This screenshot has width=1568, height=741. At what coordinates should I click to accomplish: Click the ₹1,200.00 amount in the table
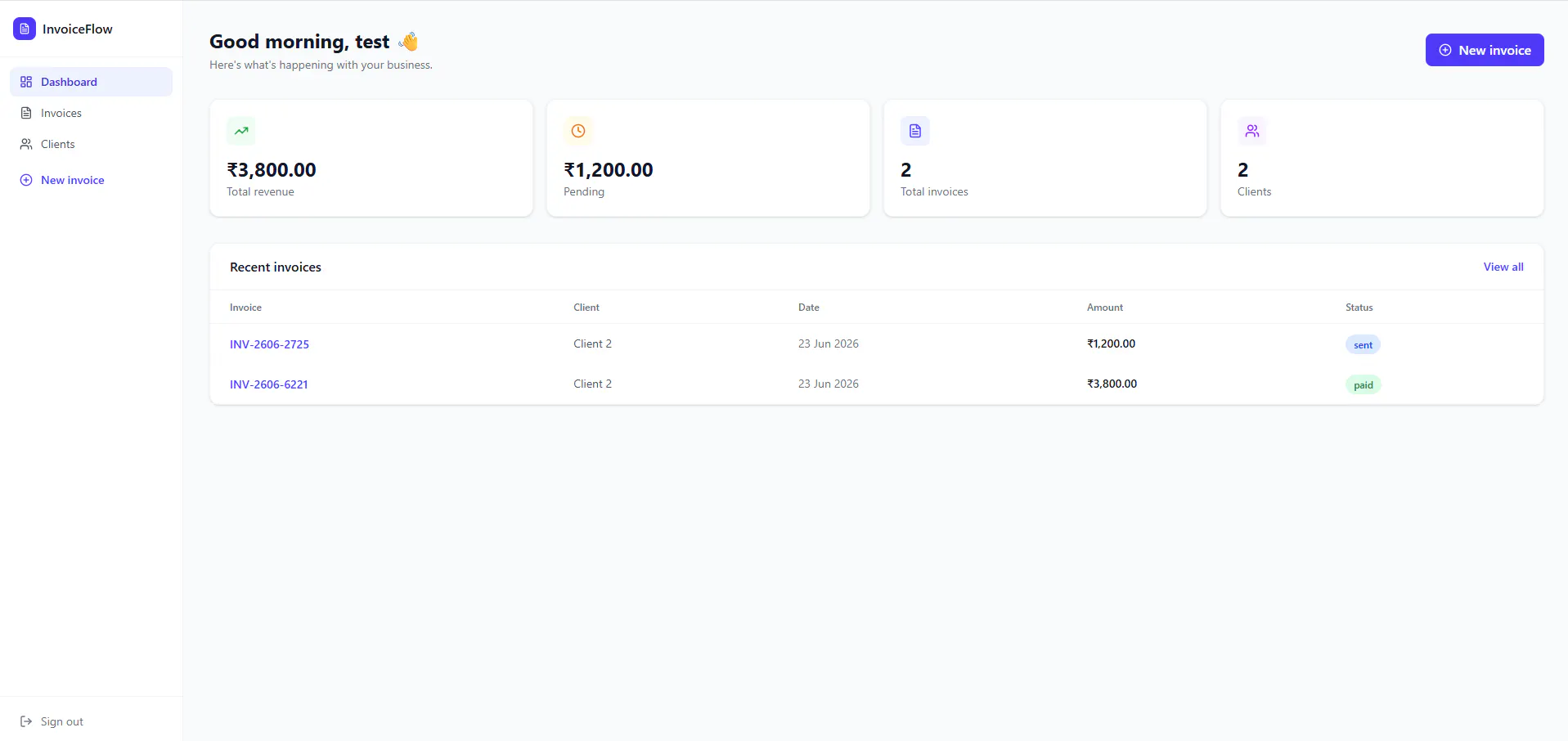tap(1111, 344)
